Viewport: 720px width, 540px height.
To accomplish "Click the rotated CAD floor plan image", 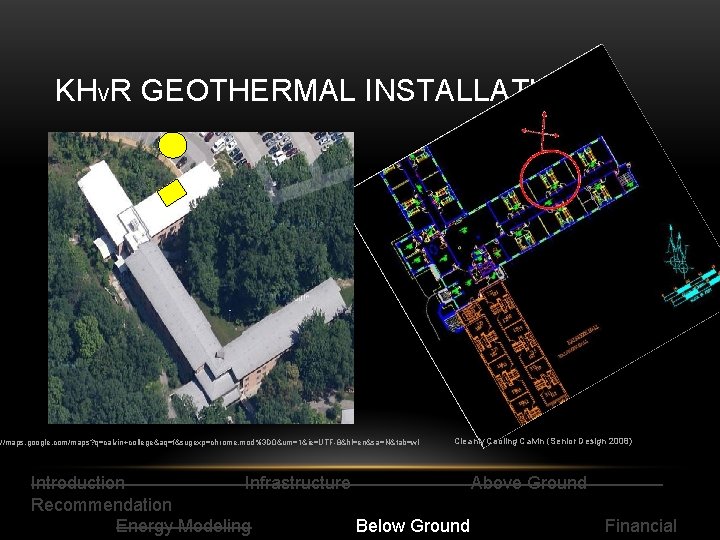I will (537, 246).
